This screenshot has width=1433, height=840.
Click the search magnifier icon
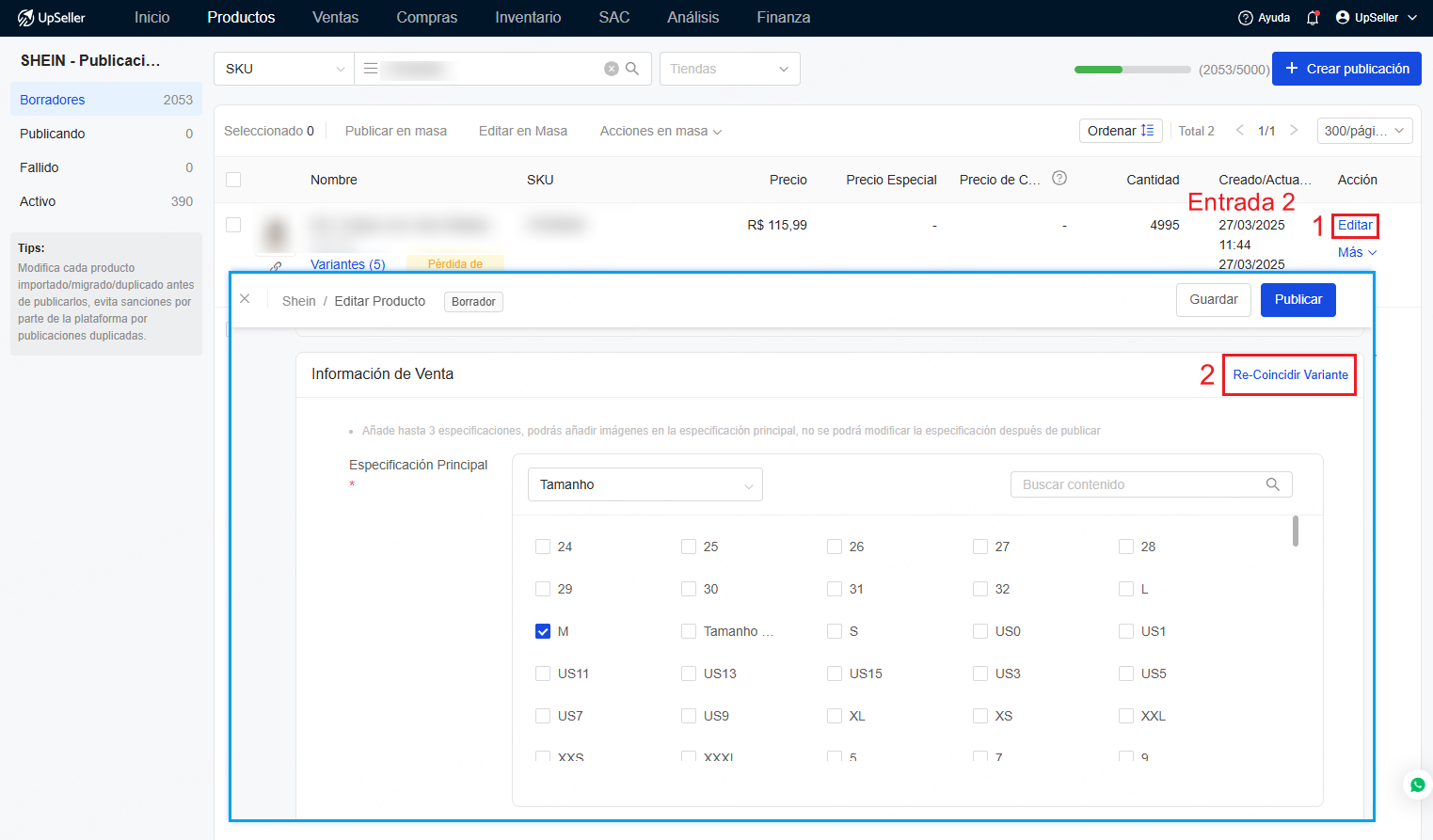632,69
